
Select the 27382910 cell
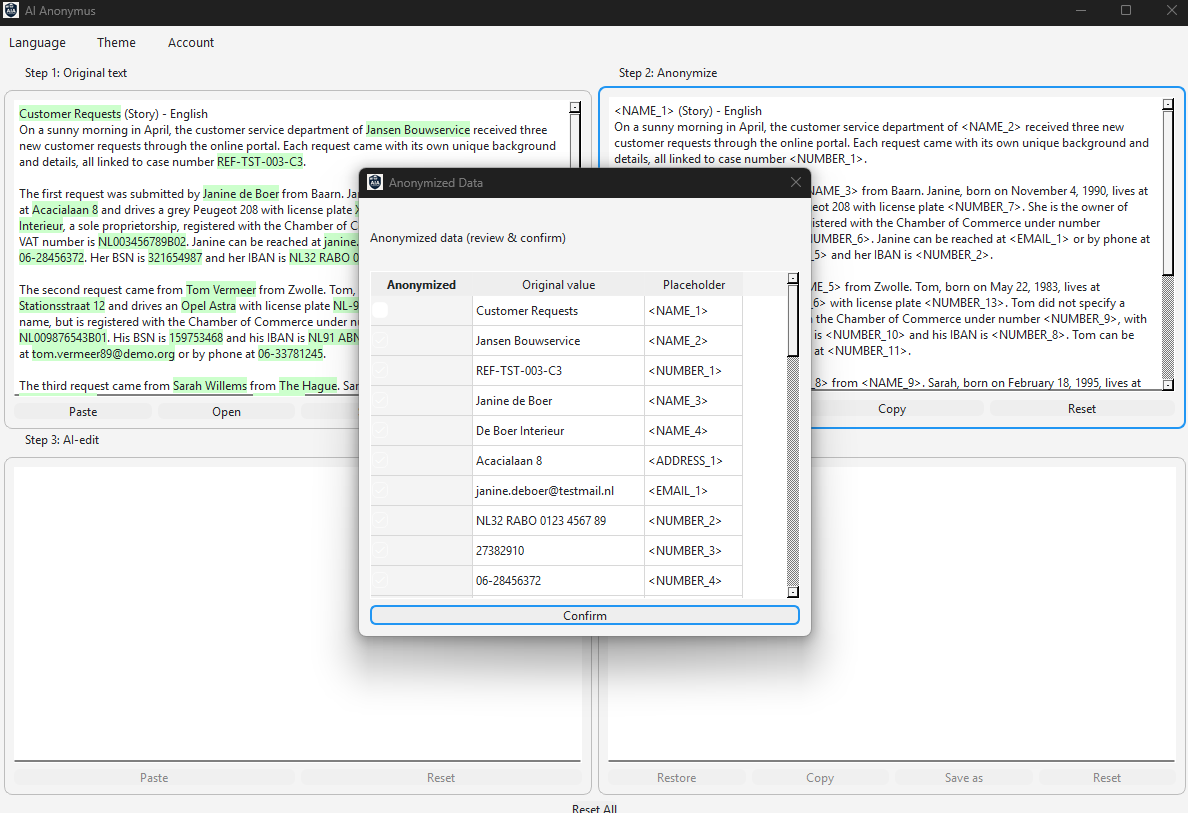click(558, 551)
